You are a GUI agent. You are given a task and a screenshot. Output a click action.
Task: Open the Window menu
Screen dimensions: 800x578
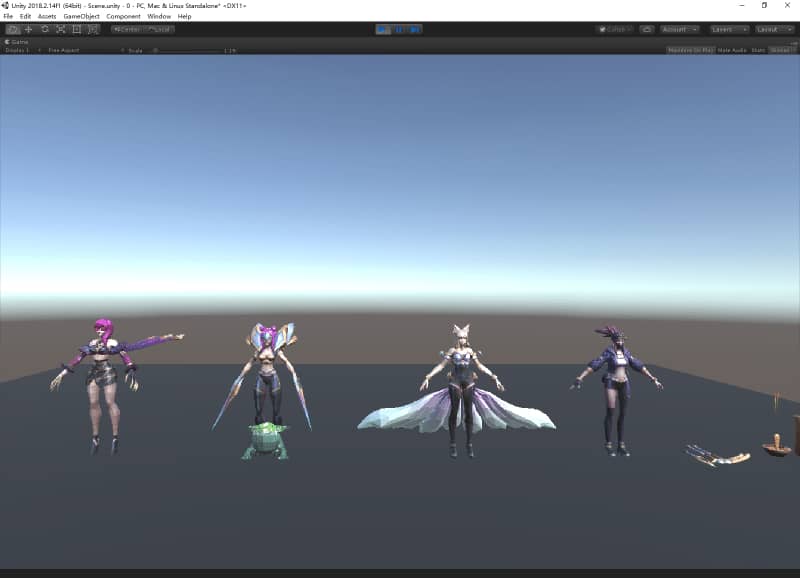tap(159, 16)
